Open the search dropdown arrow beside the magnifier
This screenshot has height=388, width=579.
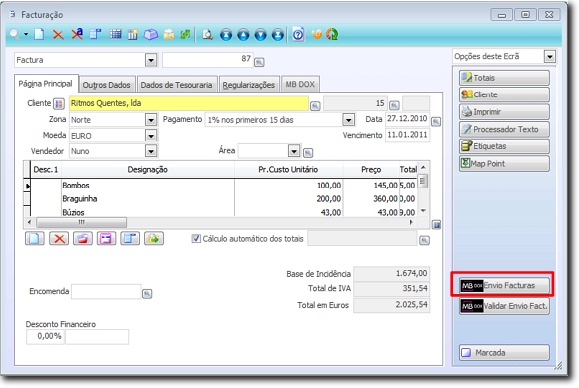(x=26, y=34)
